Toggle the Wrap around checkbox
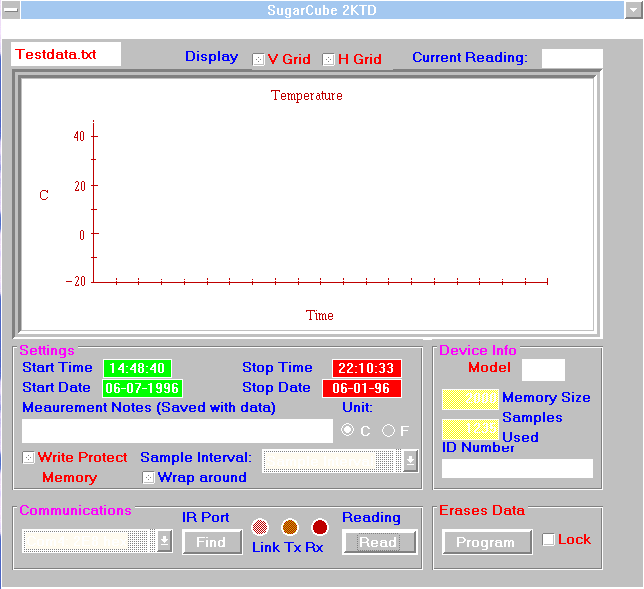This screenshot has height=589, width=644. (148, 478)
